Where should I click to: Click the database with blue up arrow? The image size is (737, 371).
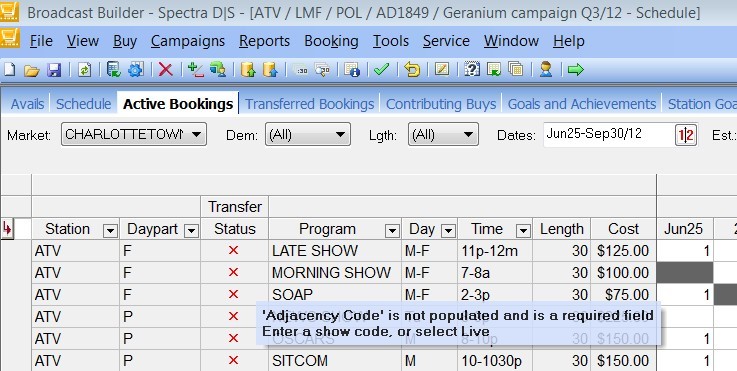[270, 70]
